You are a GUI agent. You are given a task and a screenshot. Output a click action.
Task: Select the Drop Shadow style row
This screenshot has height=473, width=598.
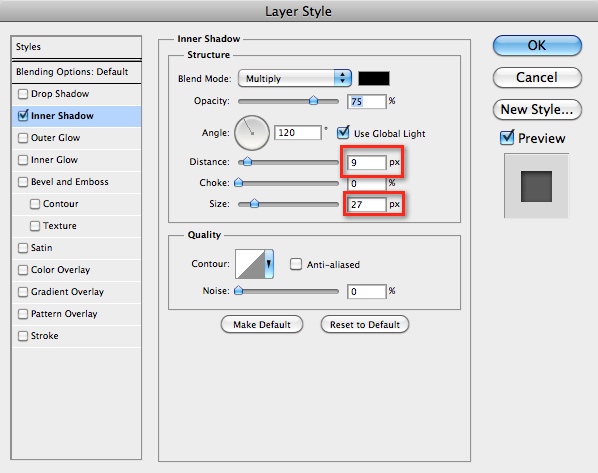click(x=77, y=94)
